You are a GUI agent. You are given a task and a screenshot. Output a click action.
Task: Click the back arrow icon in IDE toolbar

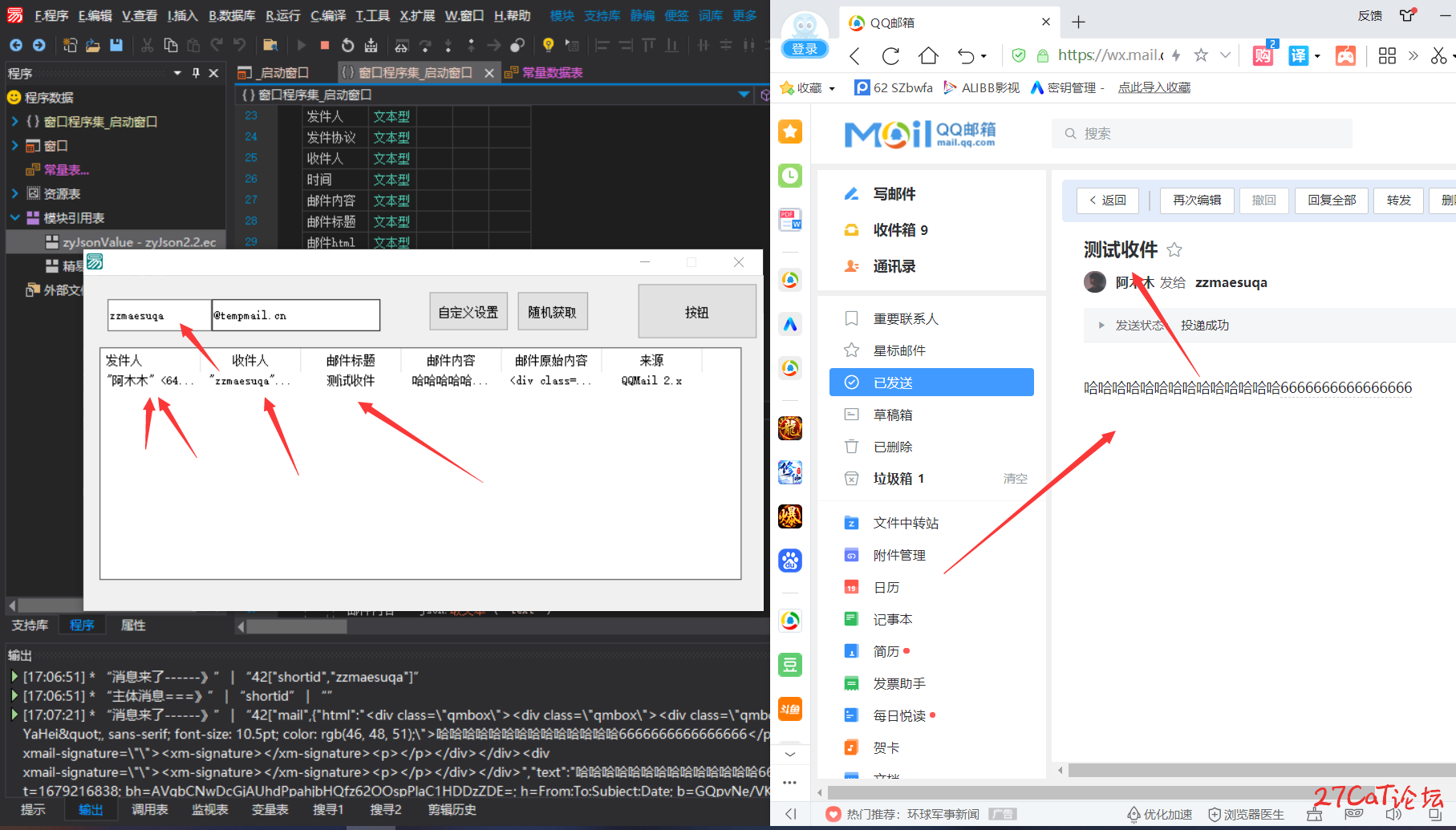(16, 45)
